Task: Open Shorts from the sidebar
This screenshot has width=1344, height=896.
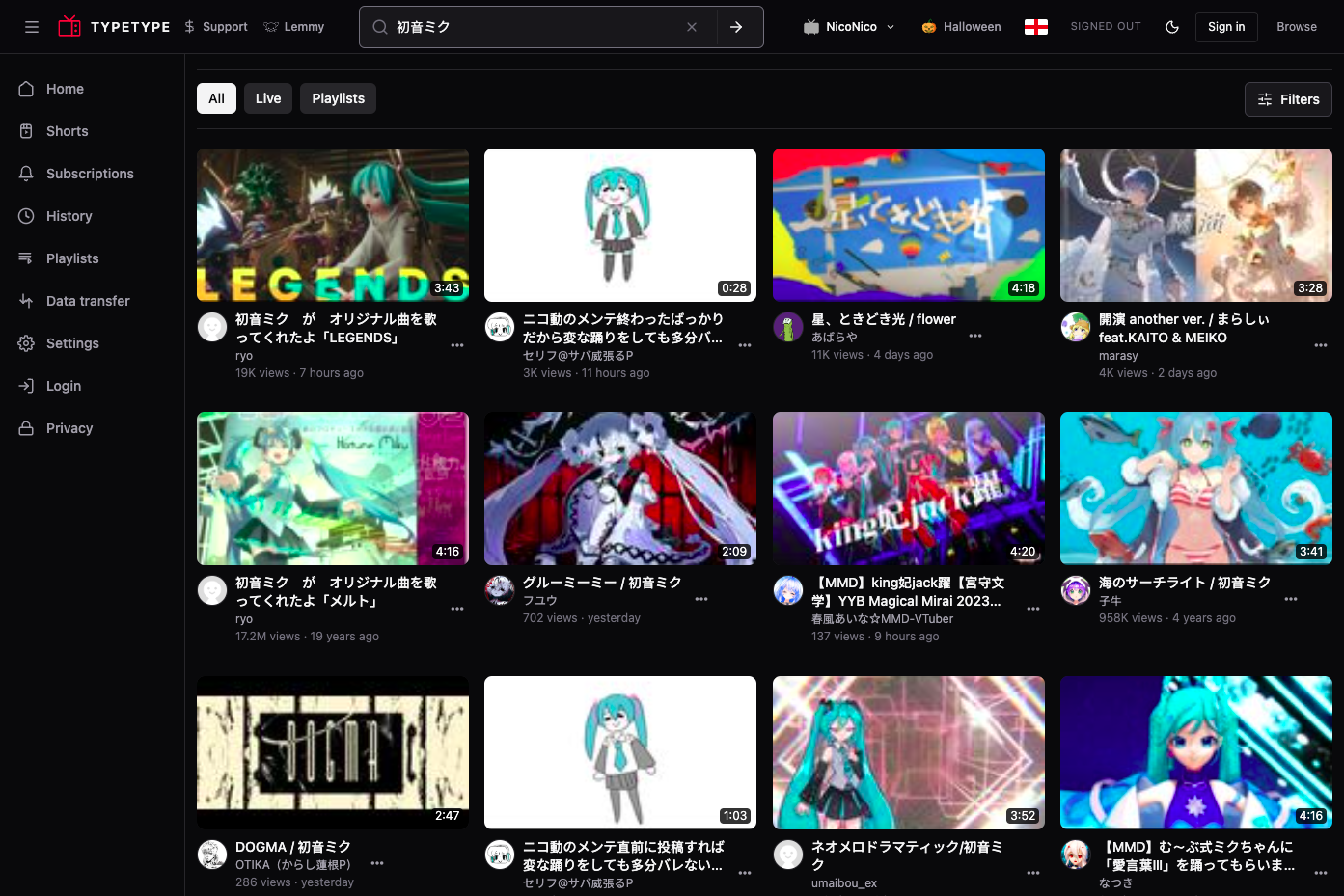Action: coord(92,131)
